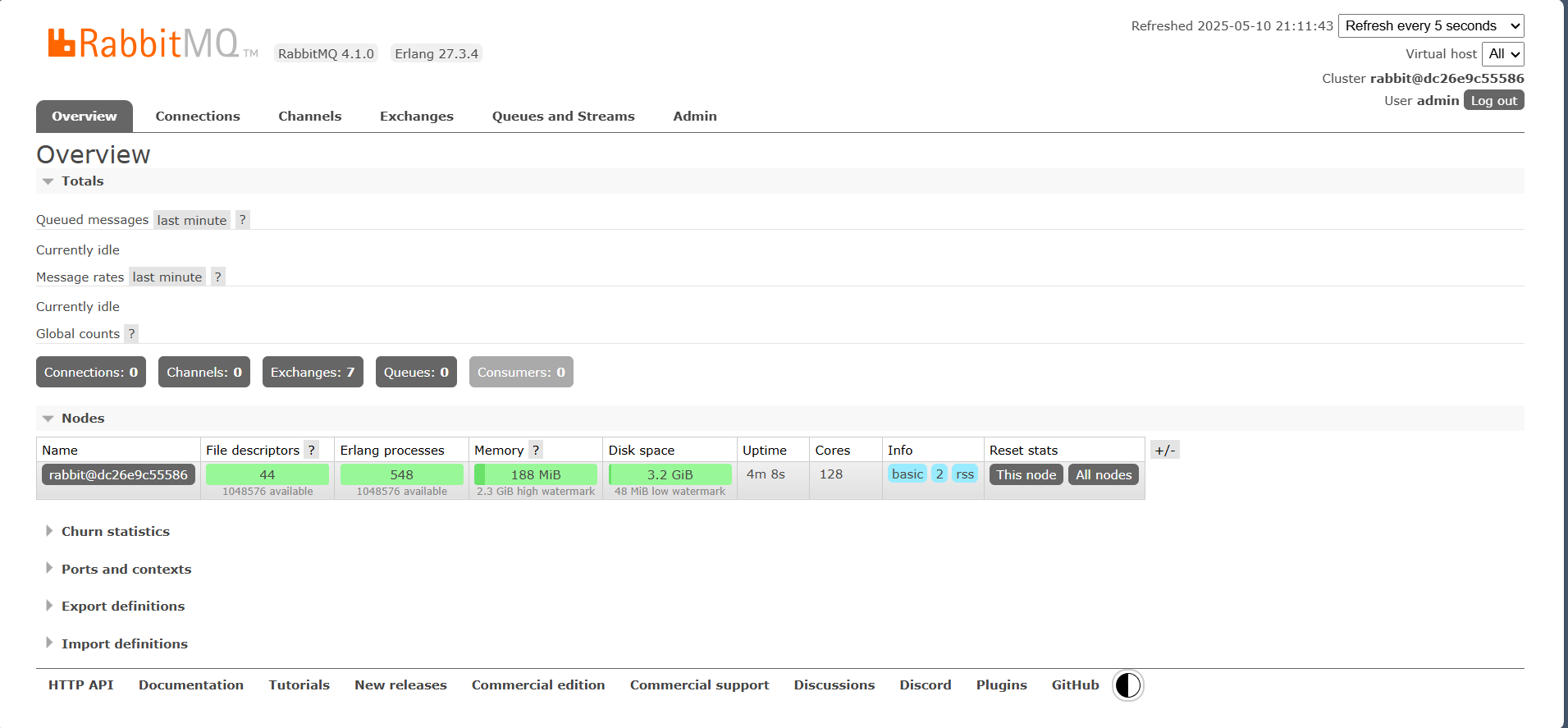
Task: Toggle node columns with +/- button
Action: click(x=1164, y=450)
